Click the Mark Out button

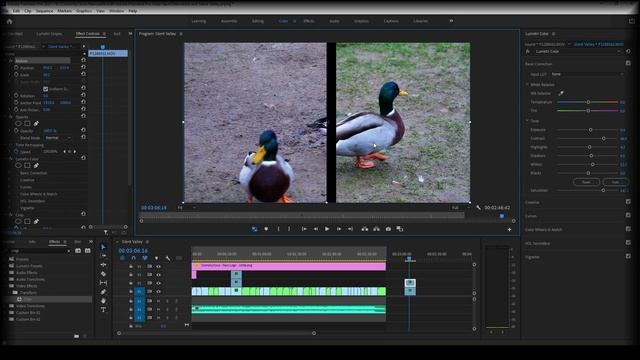coord(289,229)
